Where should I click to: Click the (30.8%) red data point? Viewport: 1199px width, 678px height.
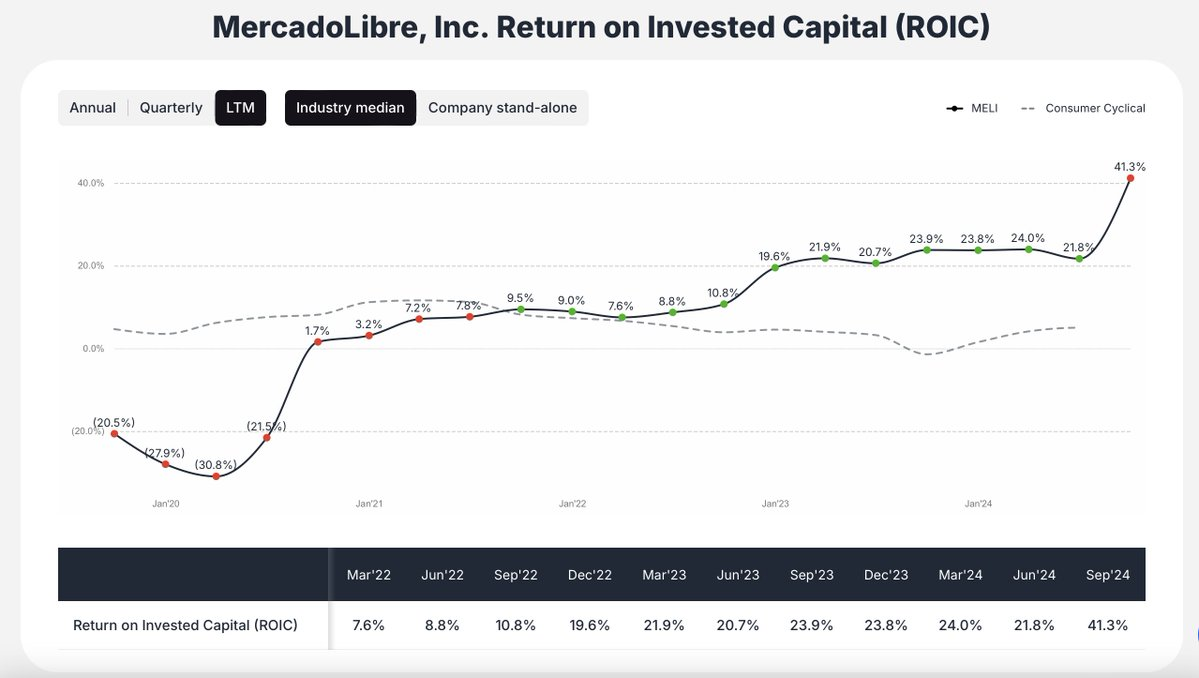(x=215, y=477)
